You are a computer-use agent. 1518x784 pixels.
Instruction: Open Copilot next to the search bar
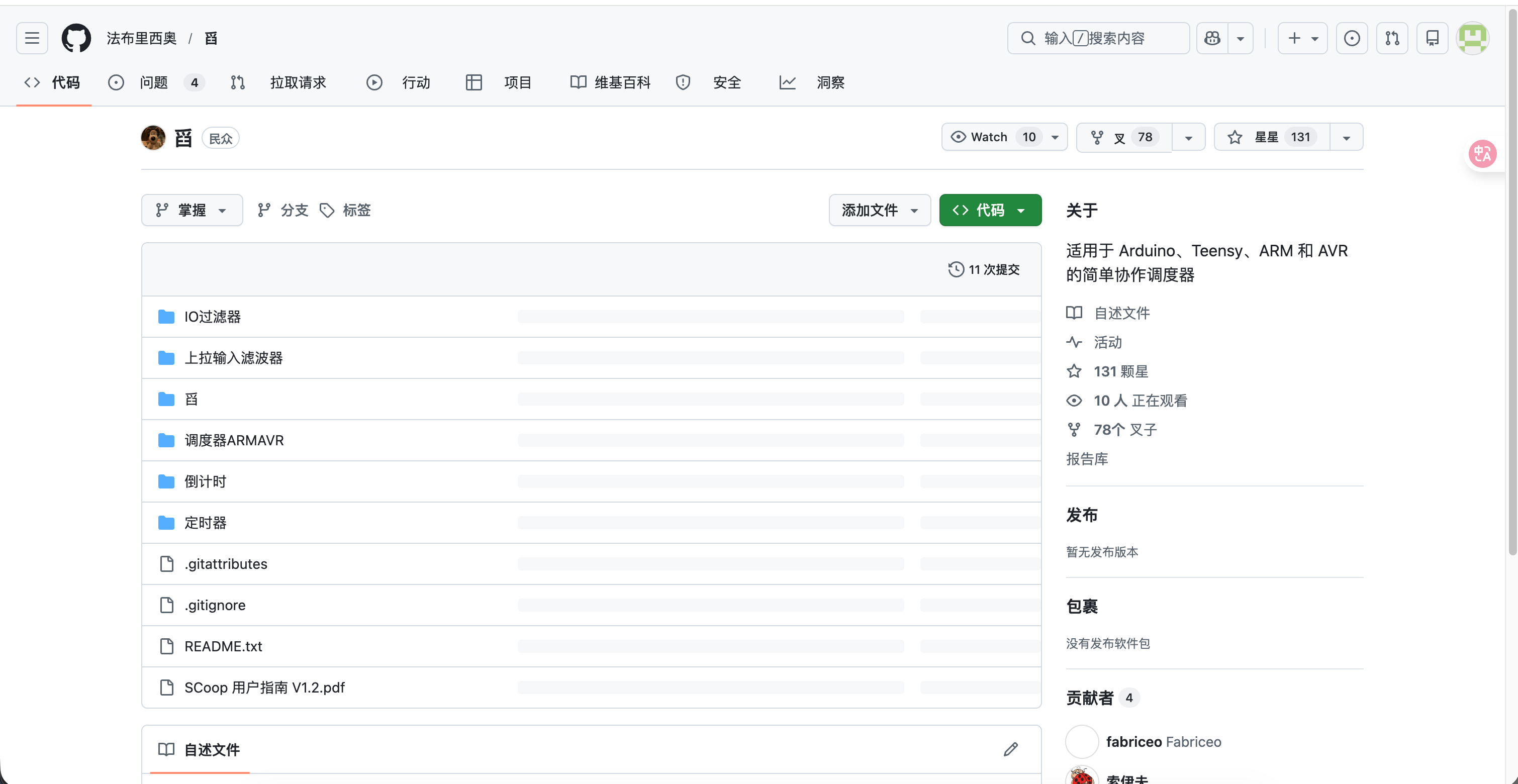pos(1211,38)
